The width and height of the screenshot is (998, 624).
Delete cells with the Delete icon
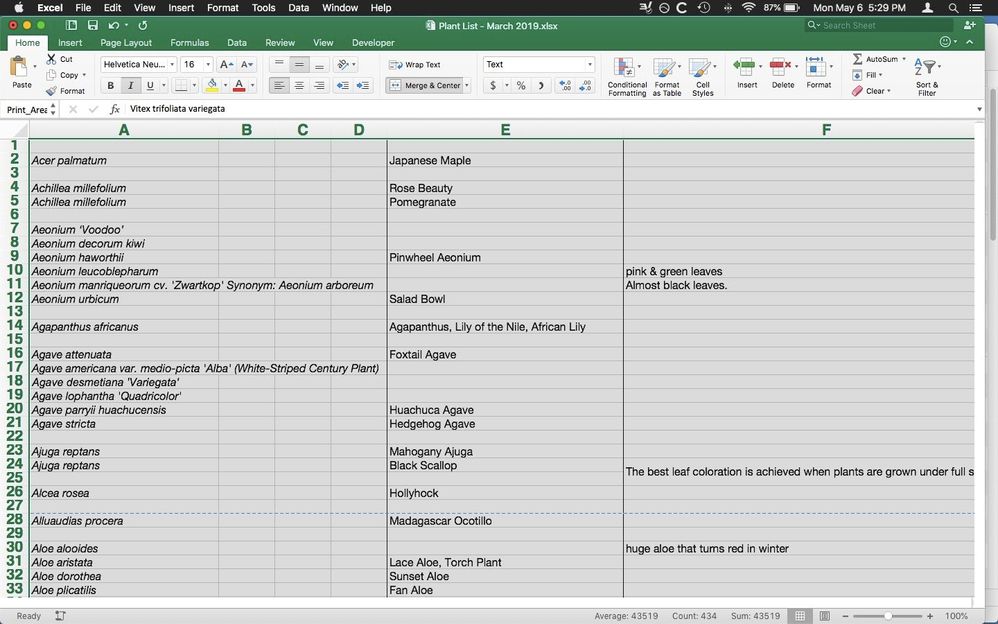pyautogui.click(x=782, y=70)
